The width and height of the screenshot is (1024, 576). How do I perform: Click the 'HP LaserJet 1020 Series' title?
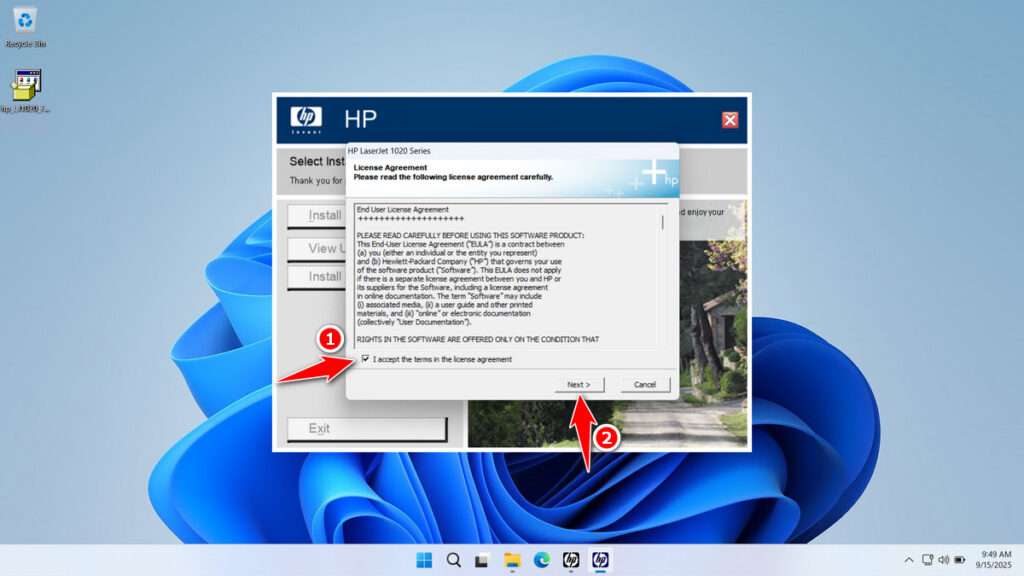click(389, 151)
